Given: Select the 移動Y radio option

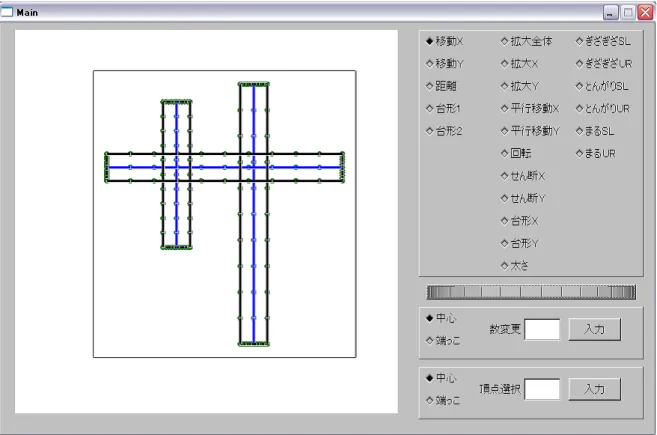Looking at the screenshot, I should click(x=445, y=64).
